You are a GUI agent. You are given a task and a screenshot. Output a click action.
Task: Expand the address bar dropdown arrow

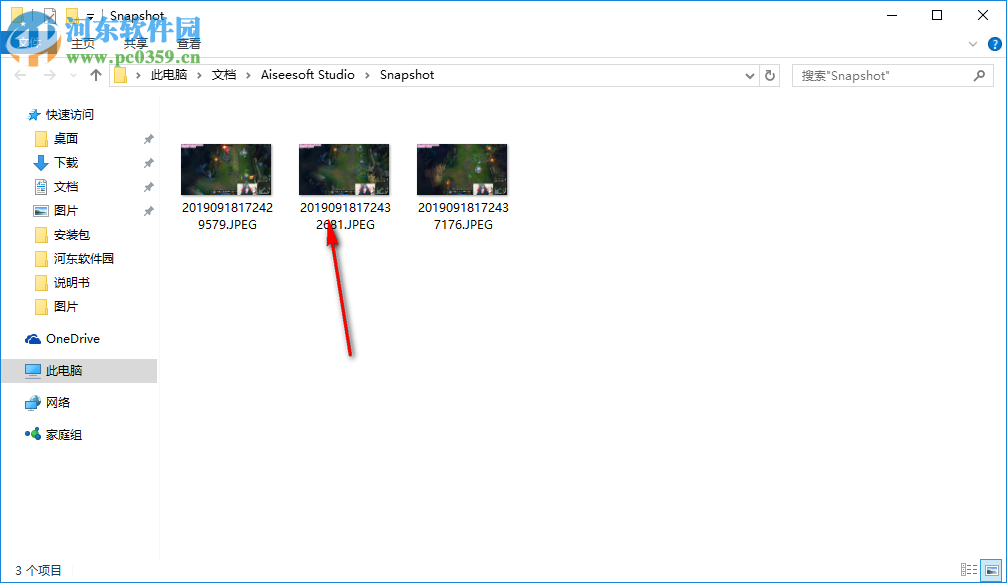pyautogui.click(x=749, y=74)
